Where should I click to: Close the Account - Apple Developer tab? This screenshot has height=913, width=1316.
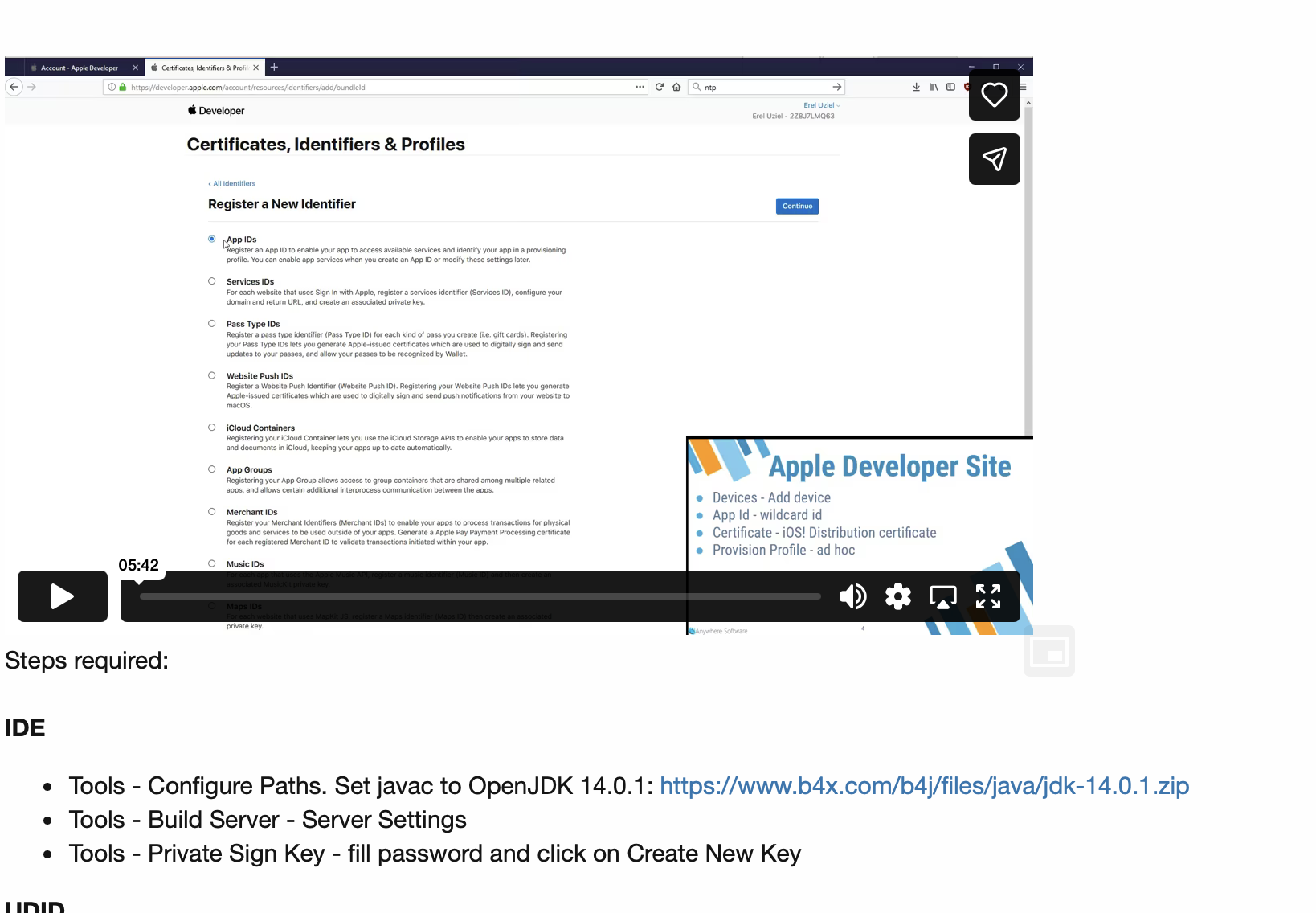[x=135, y=68]
